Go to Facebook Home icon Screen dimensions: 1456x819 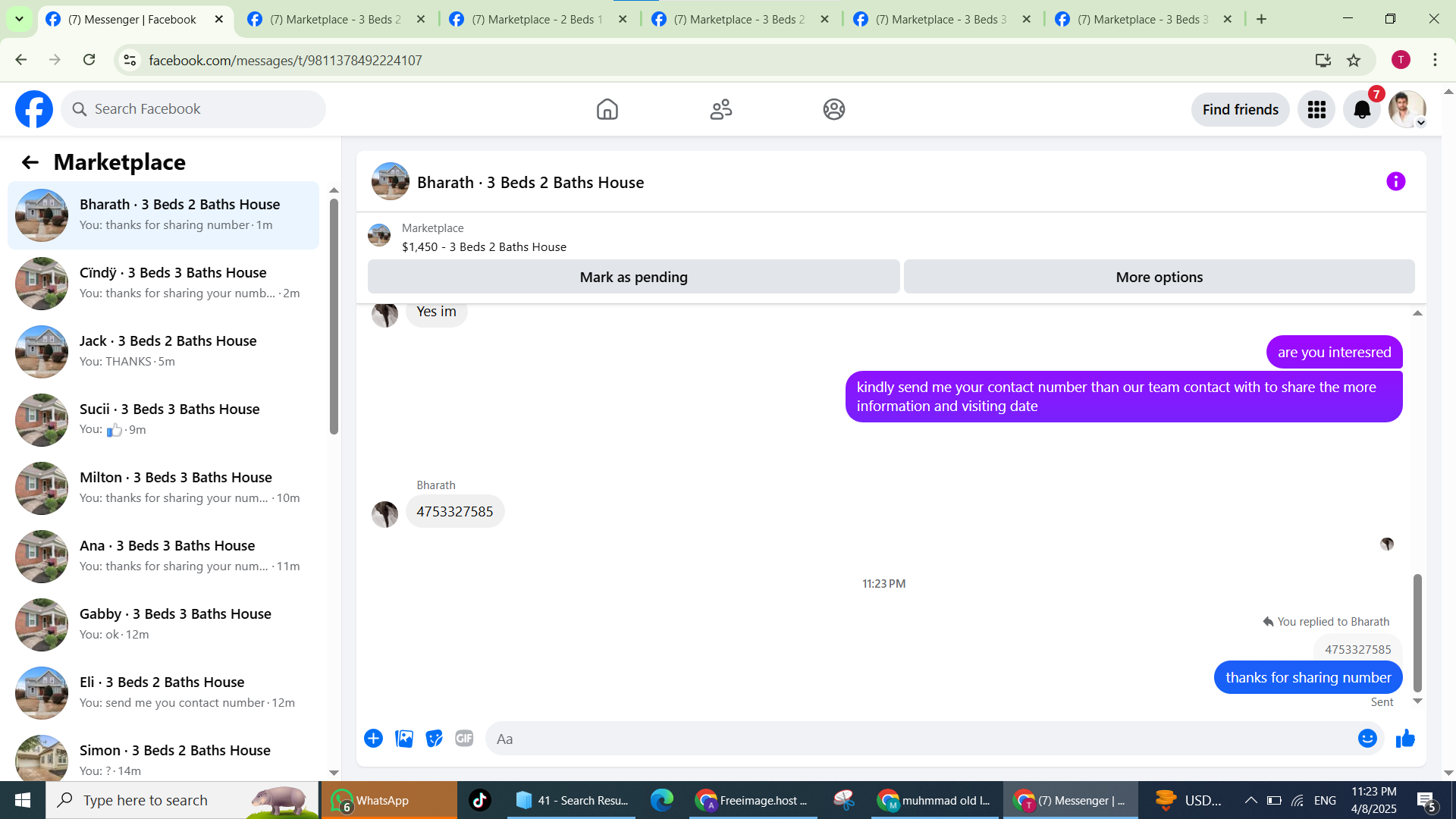tap(607, 110)
